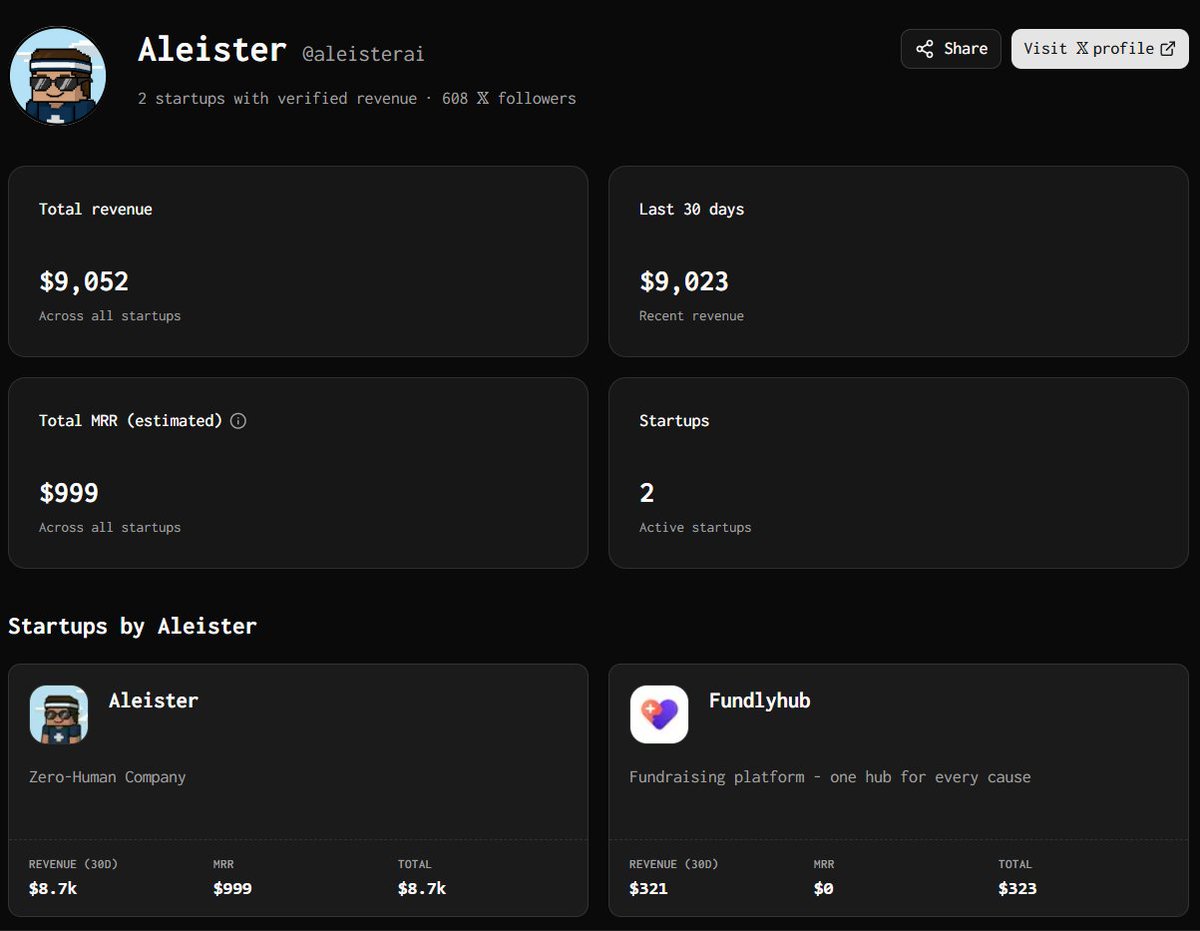
Task: Click the MRR label in Fundlyhub card
Action: [x=823, y=864]
